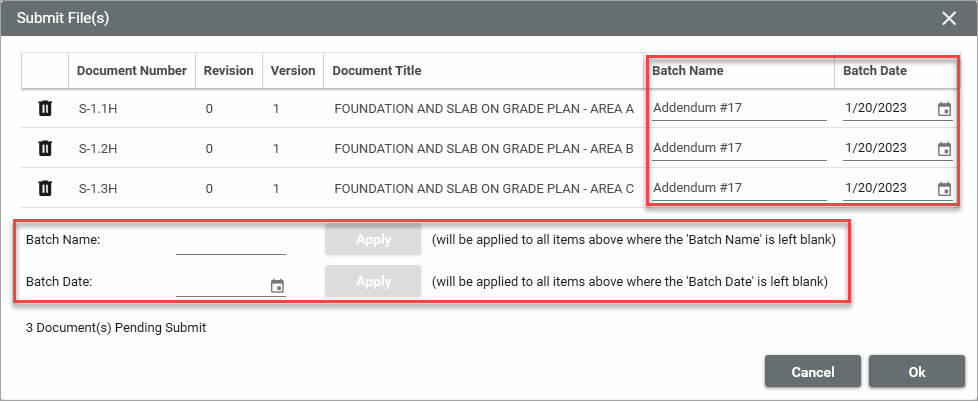This screenshot has width=978, height=401.
Task: Click the Cancel button
Action: tap(812, 372)
